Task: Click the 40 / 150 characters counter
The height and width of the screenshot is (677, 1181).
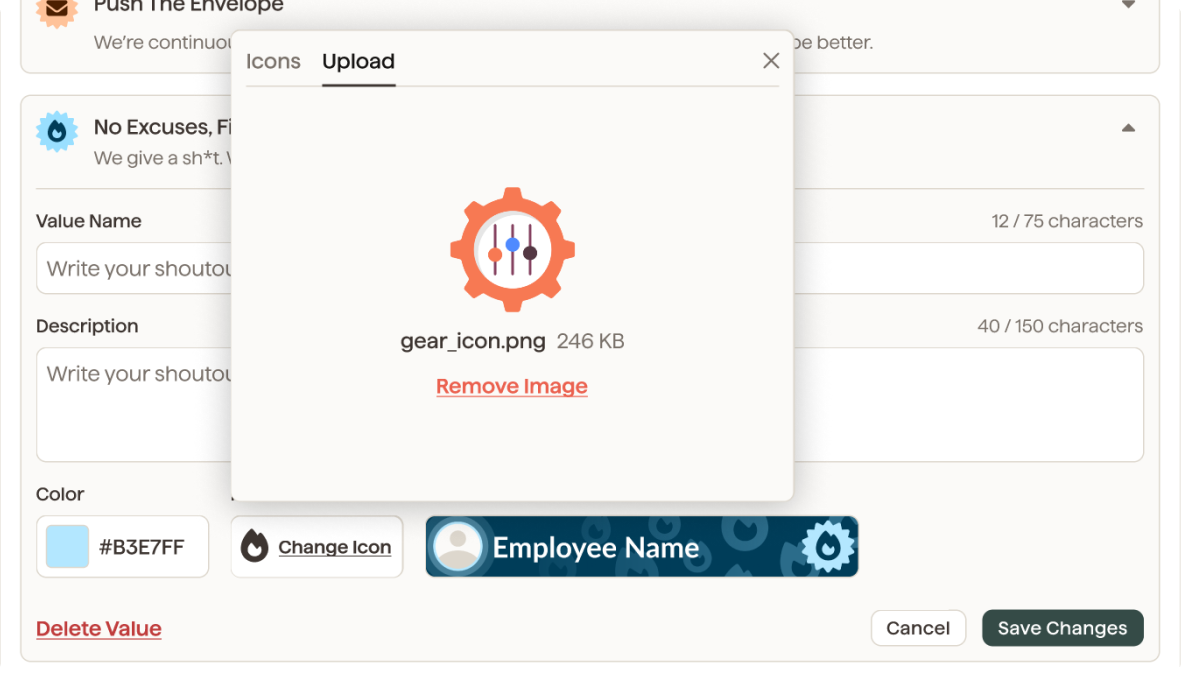Action: 1060,326
